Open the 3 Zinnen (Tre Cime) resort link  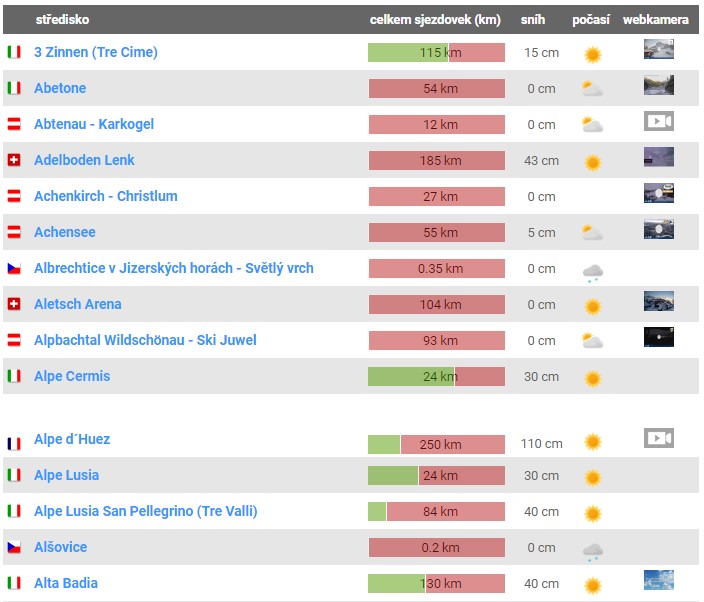(x=96, y=52)
